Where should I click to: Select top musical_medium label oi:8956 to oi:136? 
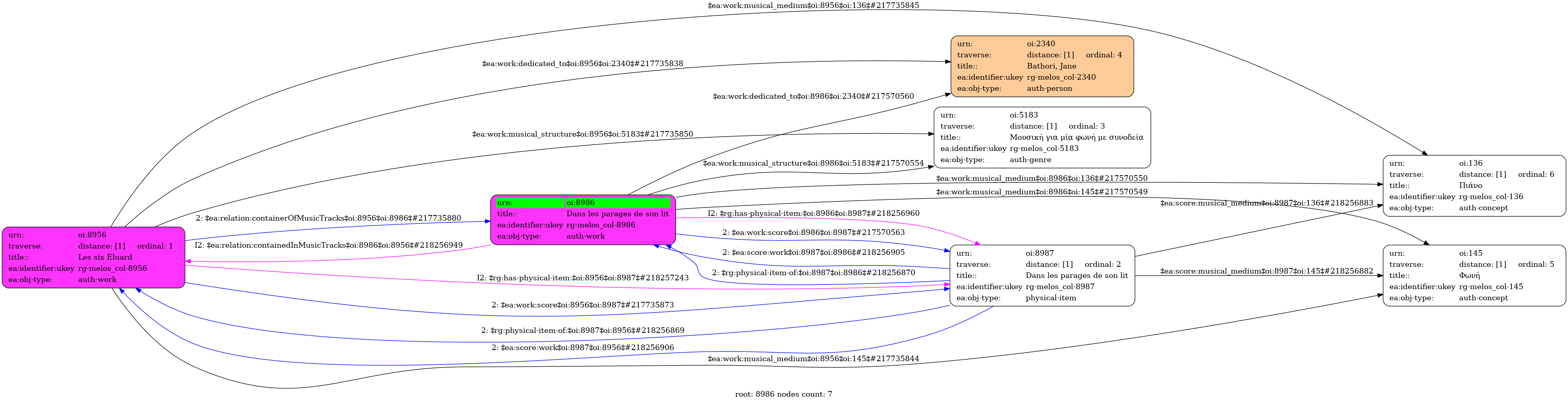pyautogui.click(x=813, y=6)
